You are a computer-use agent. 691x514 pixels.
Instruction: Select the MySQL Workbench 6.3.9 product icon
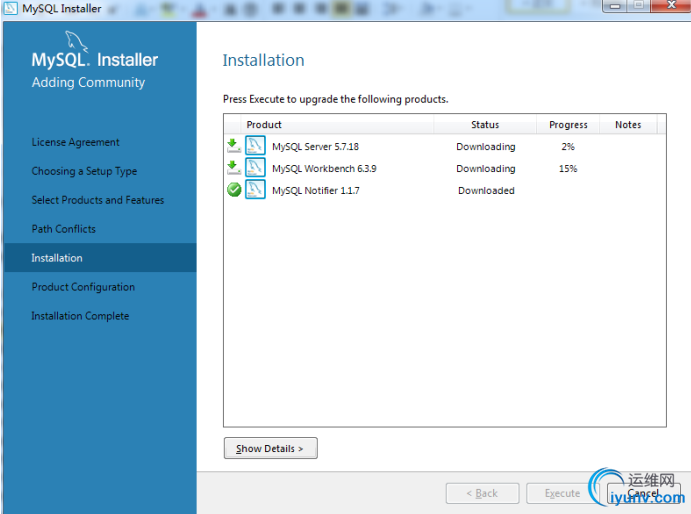(x=255, y=168)
